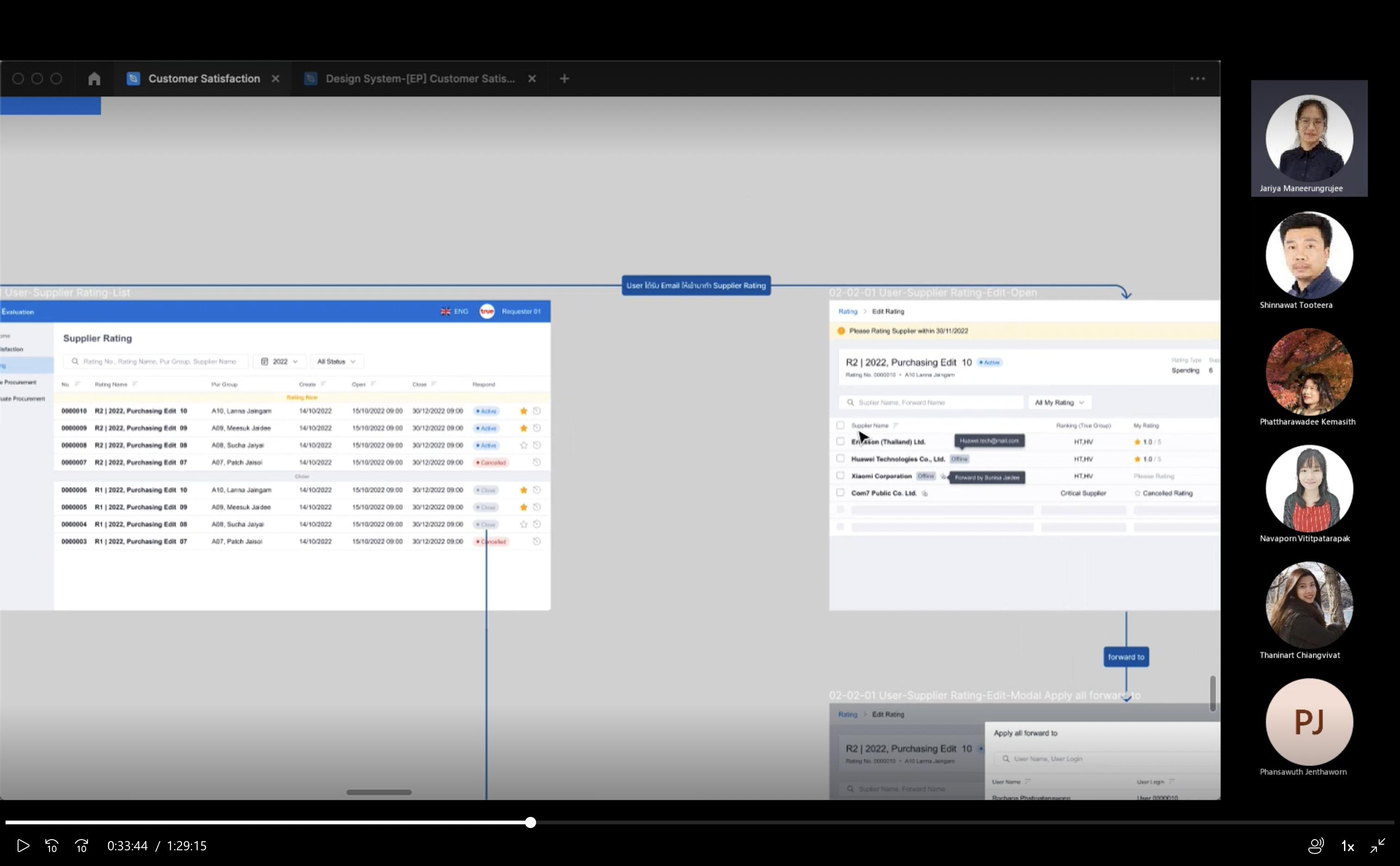1400x866 pixels.
Task: Click the Figma home icon
Action: [x=94, y=78]
